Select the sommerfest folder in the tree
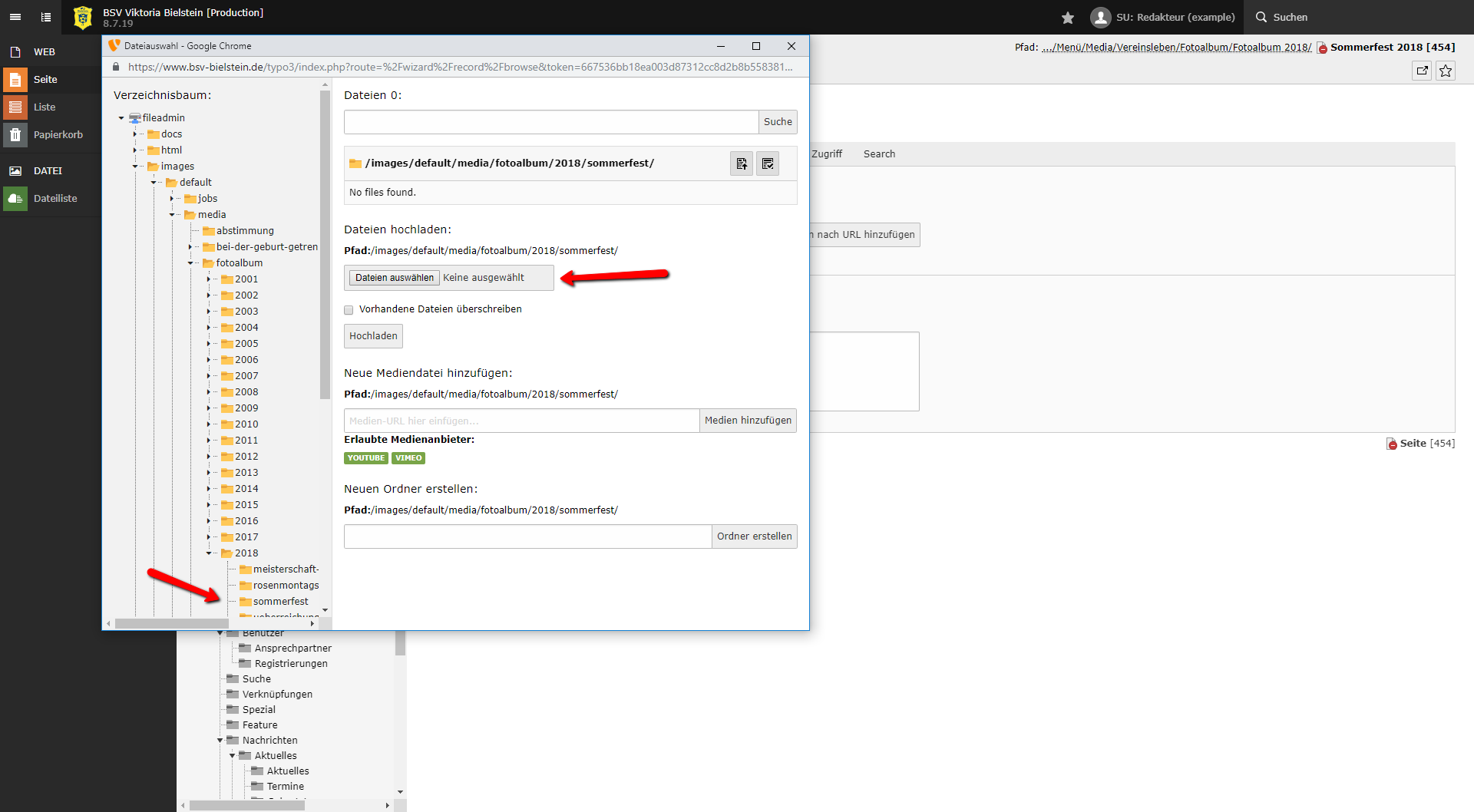 tap(280, 602)
